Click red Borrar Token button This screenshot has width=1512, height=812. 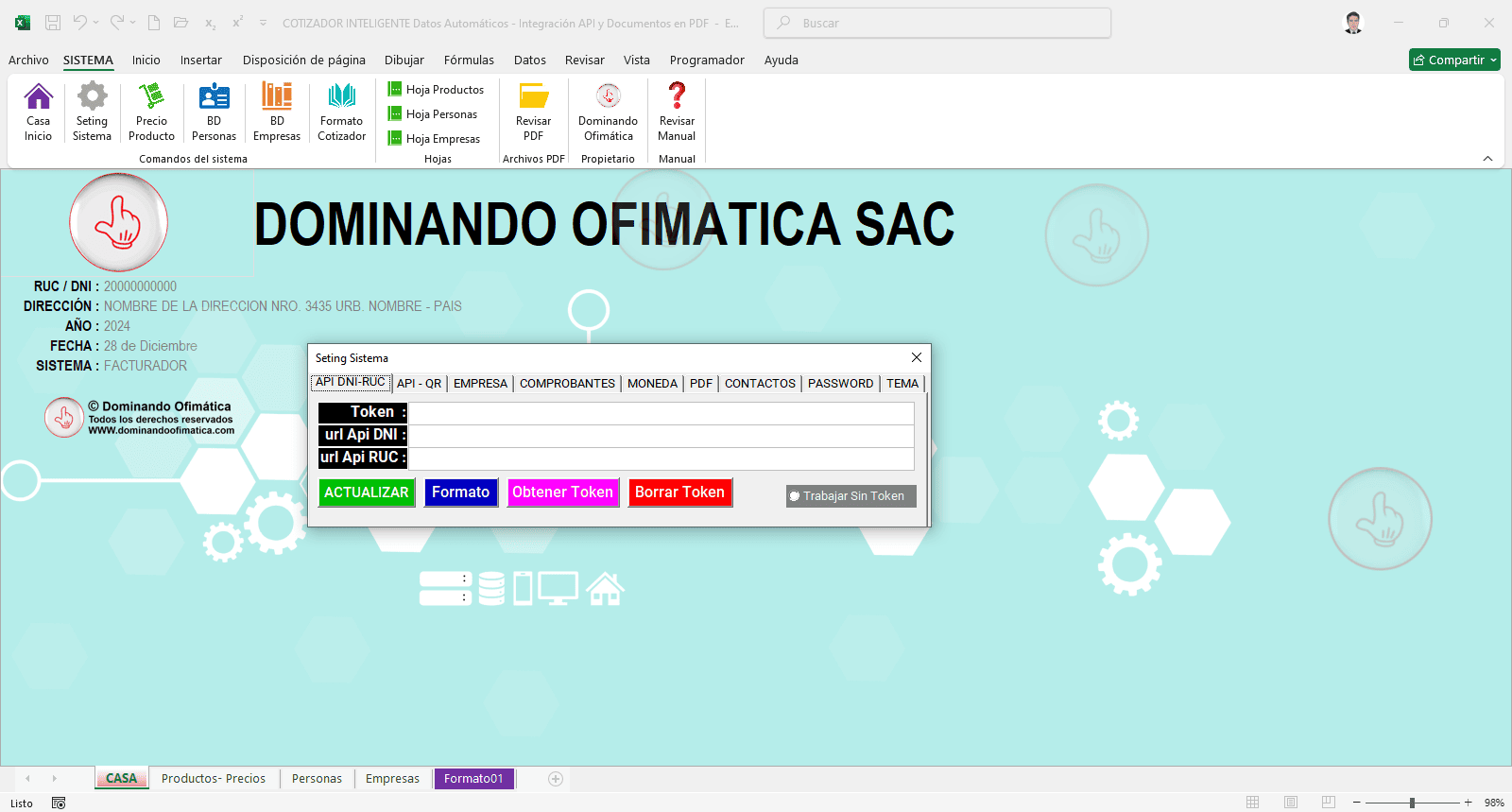[680, 492]
